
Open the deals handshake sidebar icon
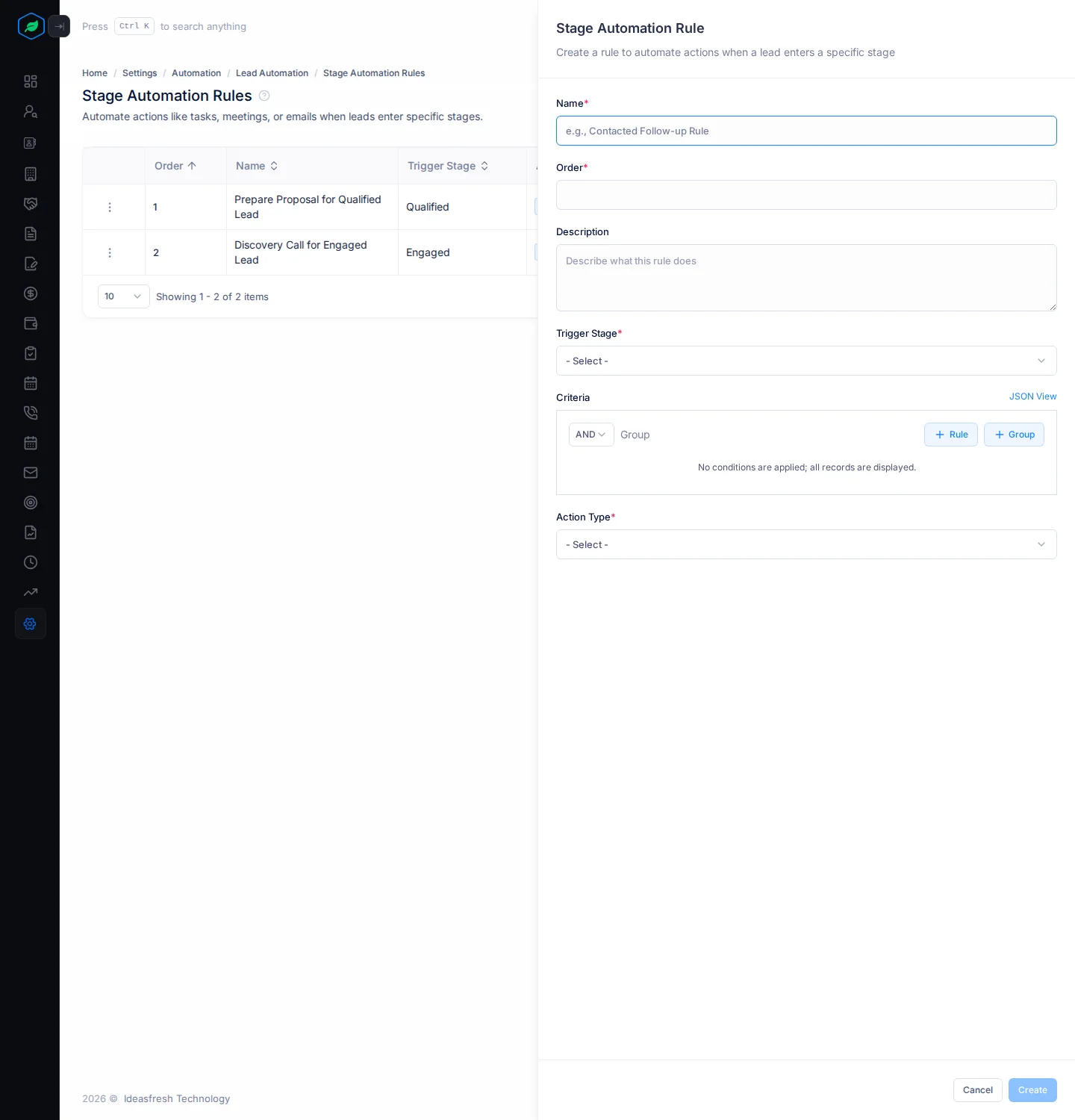[31, 204]
